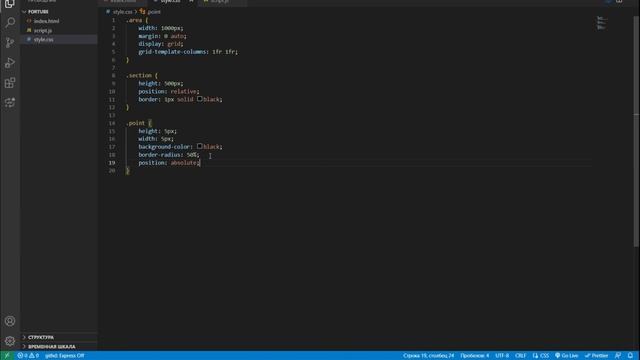Click the 'position: absolute;' line
The height and width of the screenshot is (360, 640).
(x=169, y=162)
